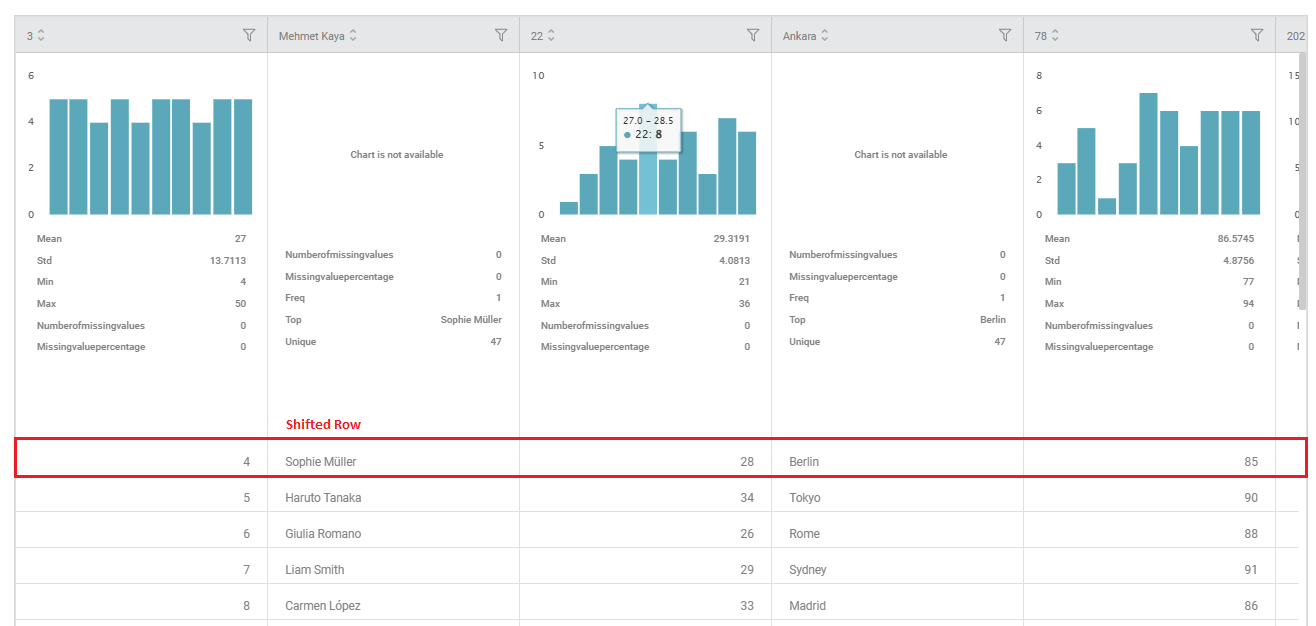Click the filter icon in Mehmet Kaya column
1316x626 pixels.
(x=501, y=35)
